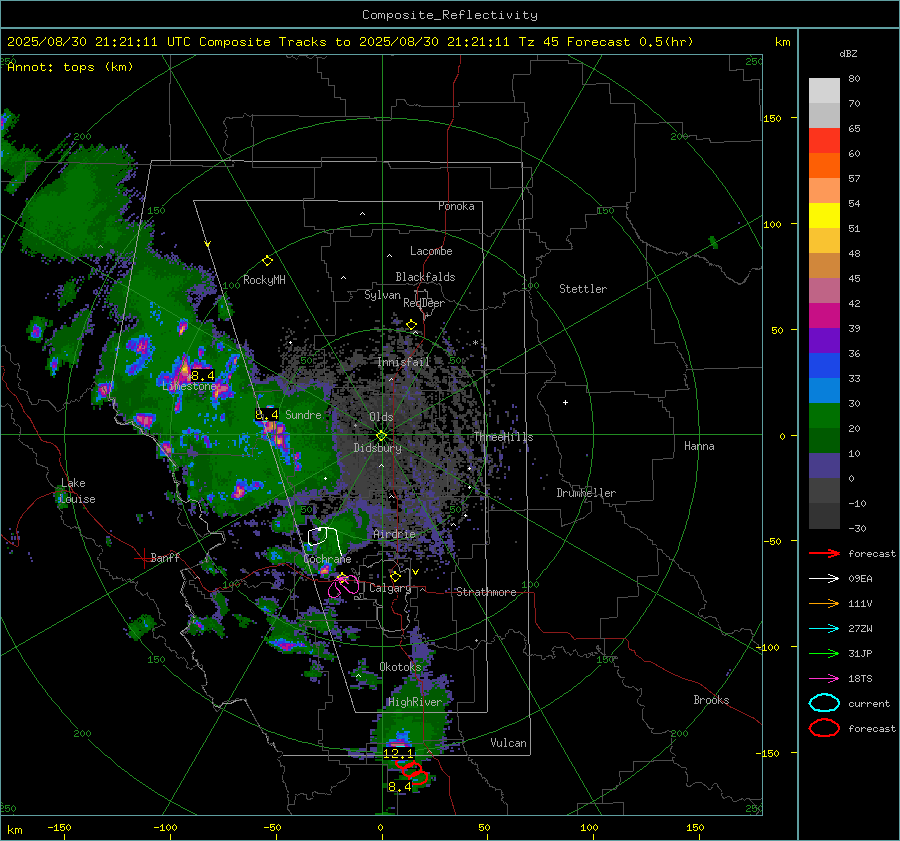Click the white 09EA track arrow
Image resolution: width=900 pixels, height=841 pixels.
pos(824,579)
